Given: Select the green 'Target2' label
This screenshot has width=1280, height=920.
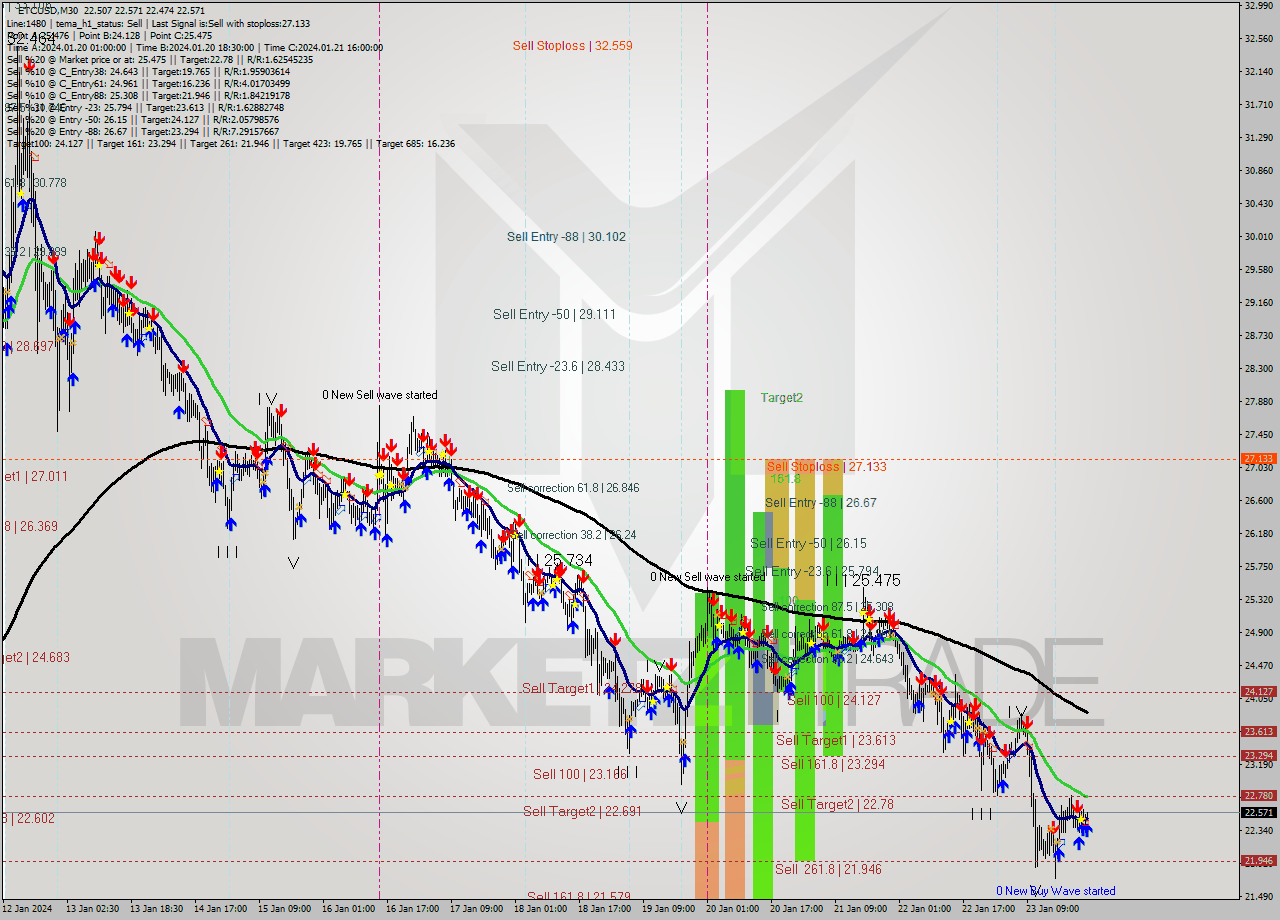Looking at the screenshot, I should (781, 397).
